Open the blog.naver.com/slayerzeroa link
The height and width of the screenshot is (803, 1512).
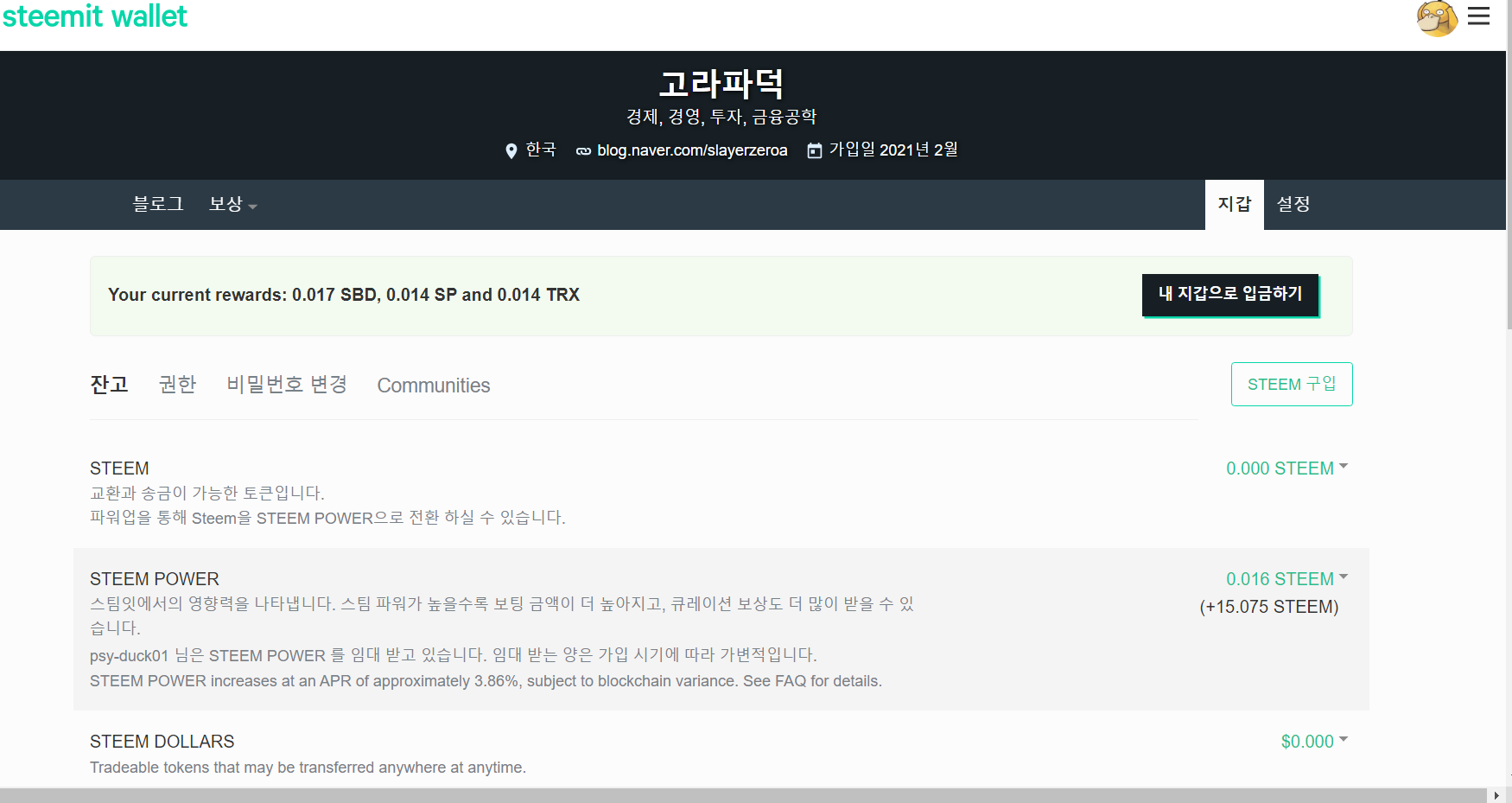692,150
